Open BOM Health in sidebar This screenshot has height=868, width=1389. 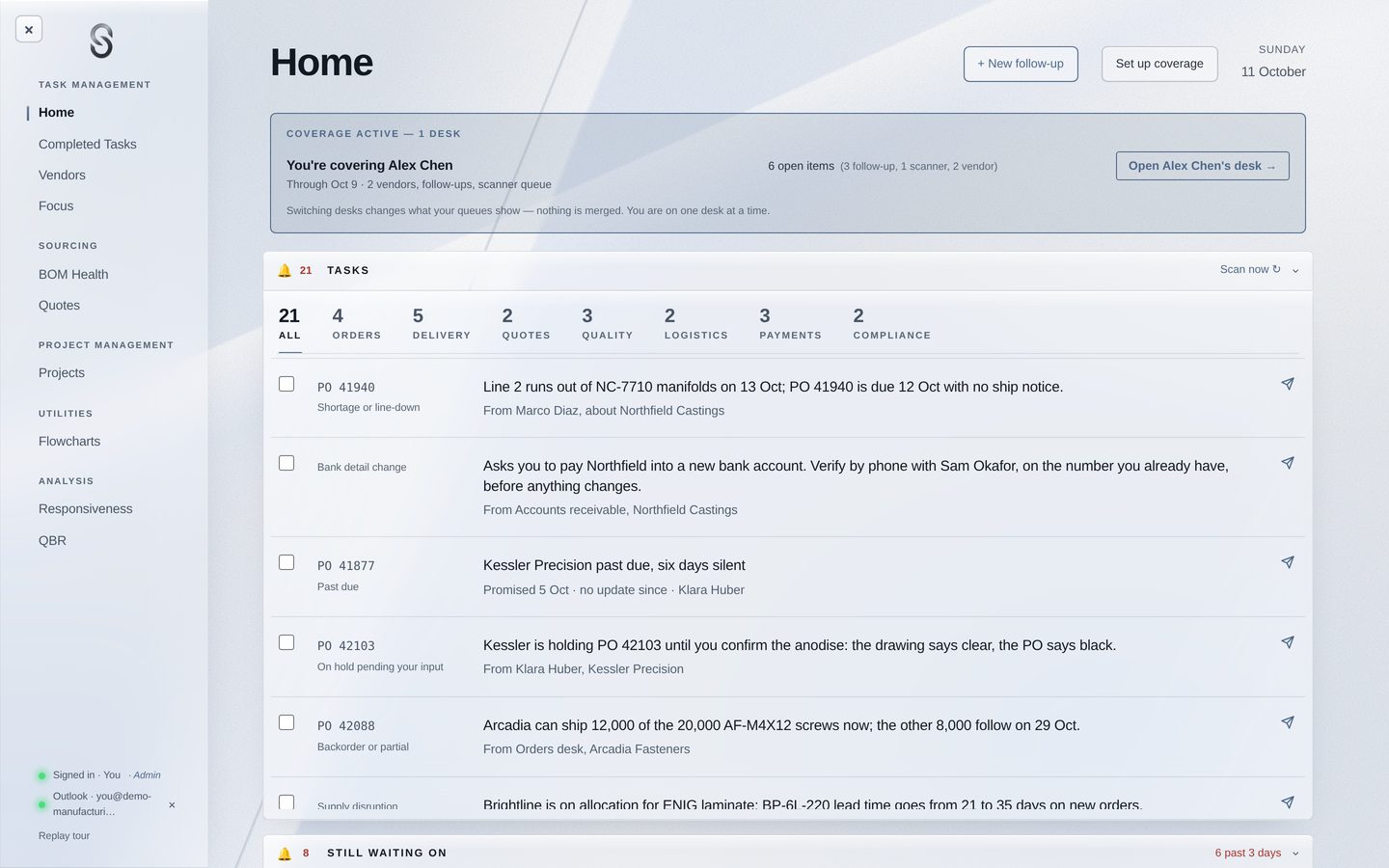(73, 275)
